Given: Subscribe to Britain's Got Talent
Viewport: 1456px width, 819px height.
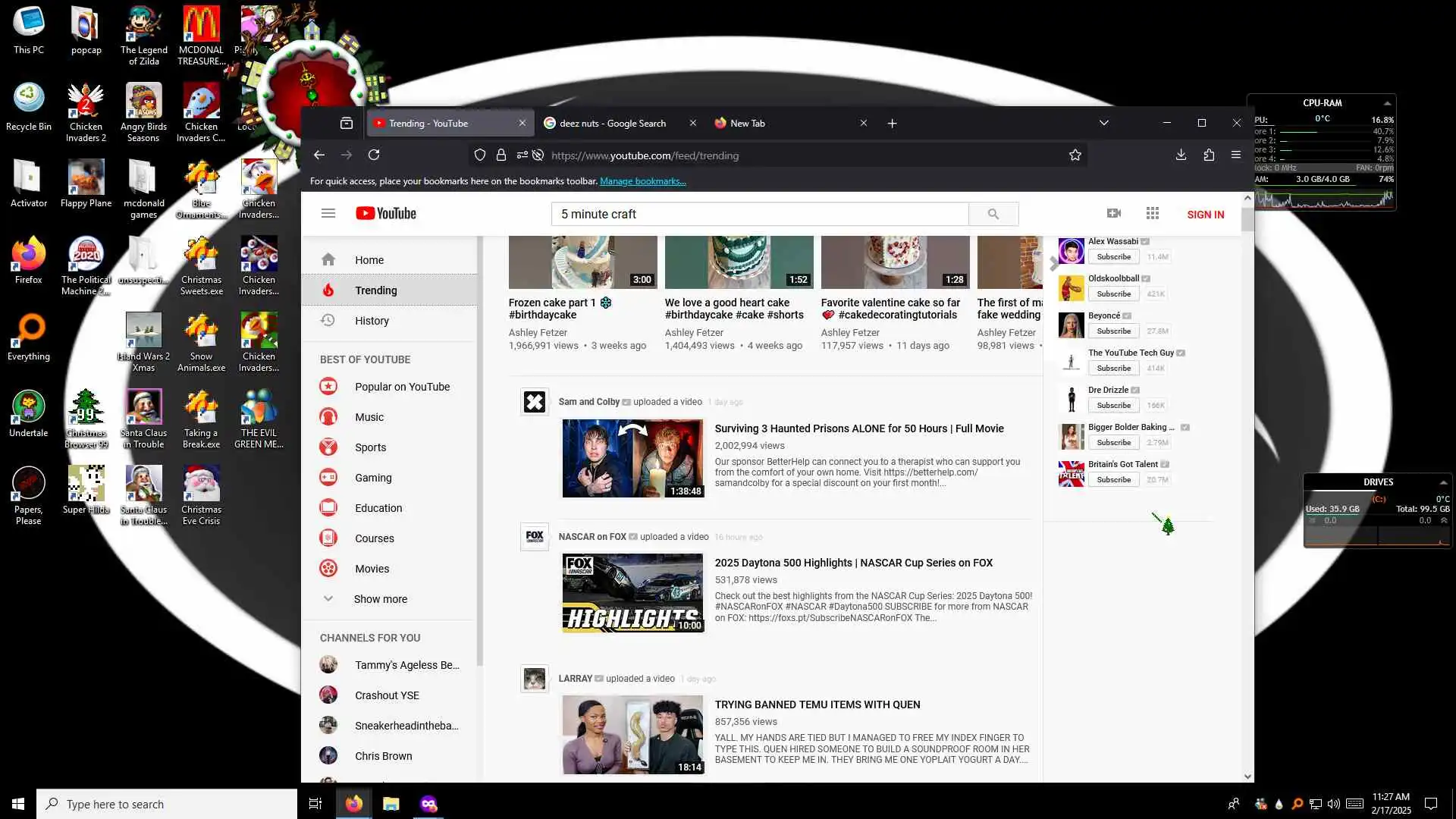Looking at the screenshot, I should [1113, 480].
